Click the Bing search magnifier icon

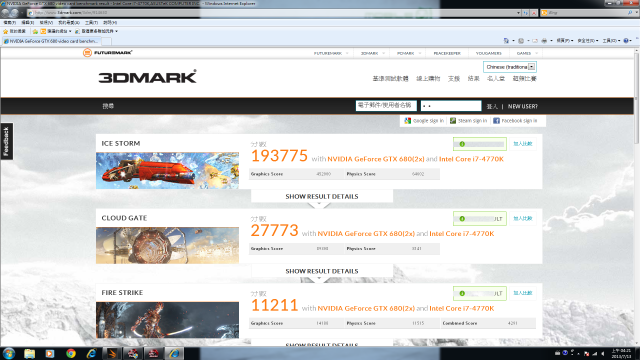[630, 13]
